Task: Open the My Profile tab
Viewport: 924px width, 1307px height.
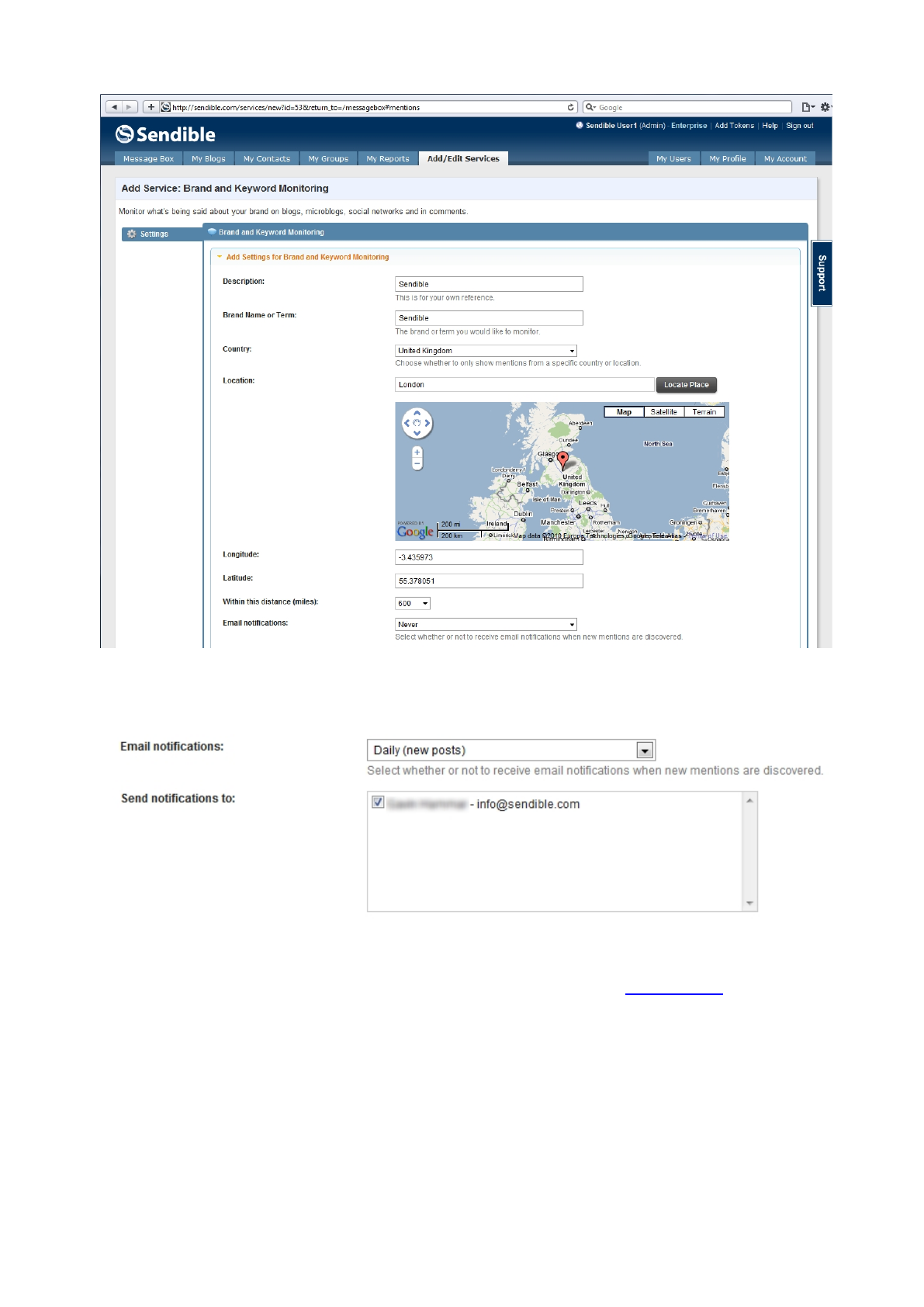Action: (x=728, y=158)
